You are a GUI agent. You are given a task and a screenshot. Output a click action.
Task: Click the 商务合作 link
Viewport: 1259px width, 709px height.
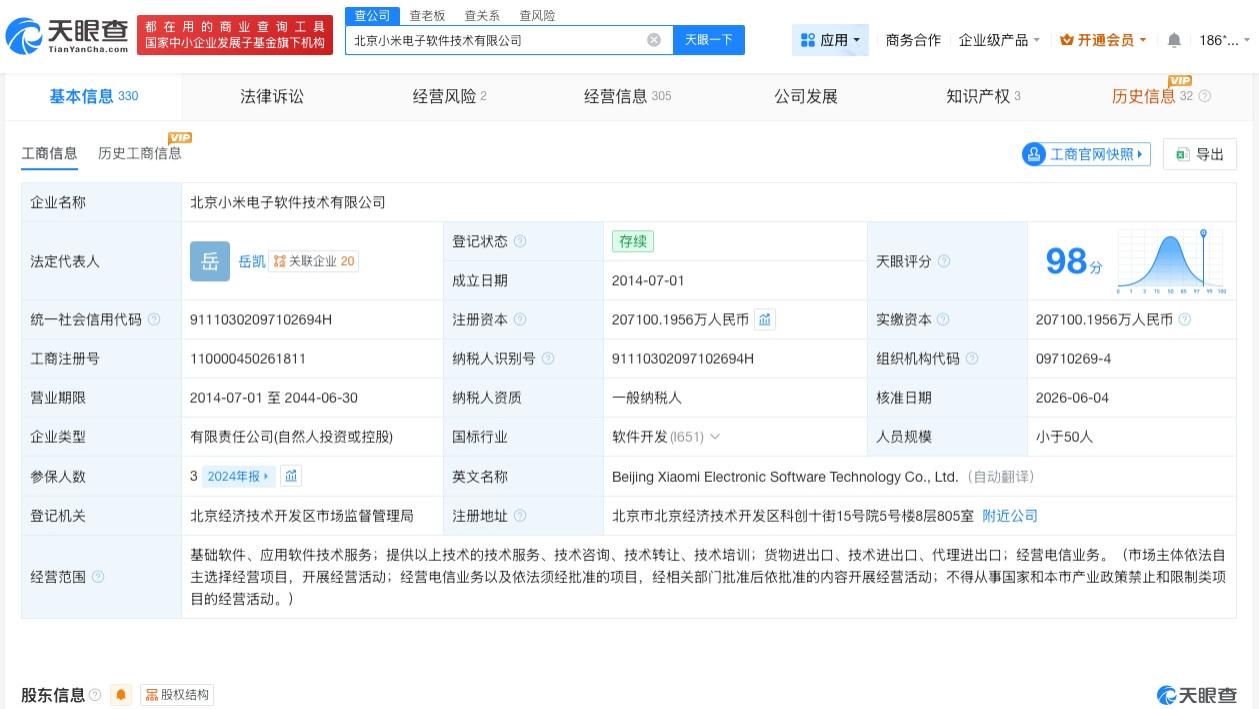(913, 40)
